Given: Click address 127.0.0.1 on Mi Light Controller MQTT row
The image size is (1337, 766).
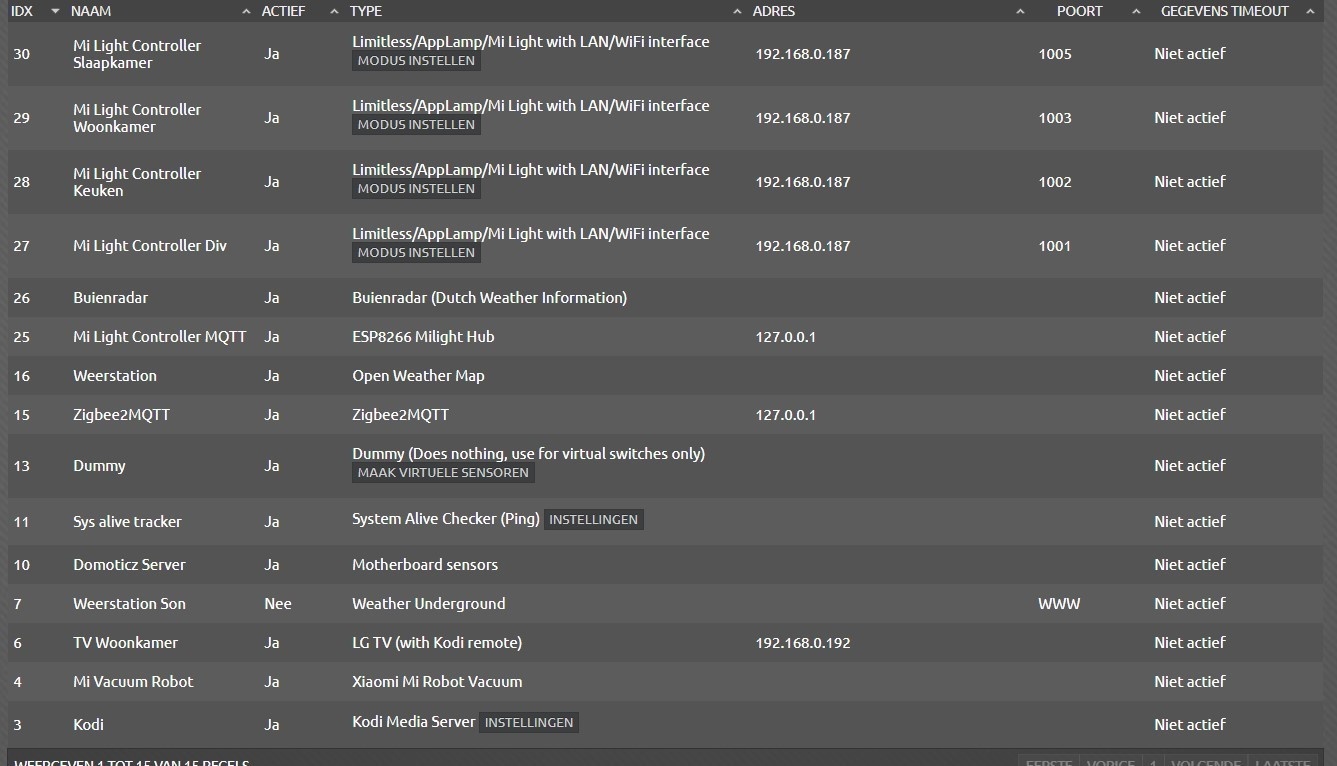Looking at the screenshot, I should [785, 337].
